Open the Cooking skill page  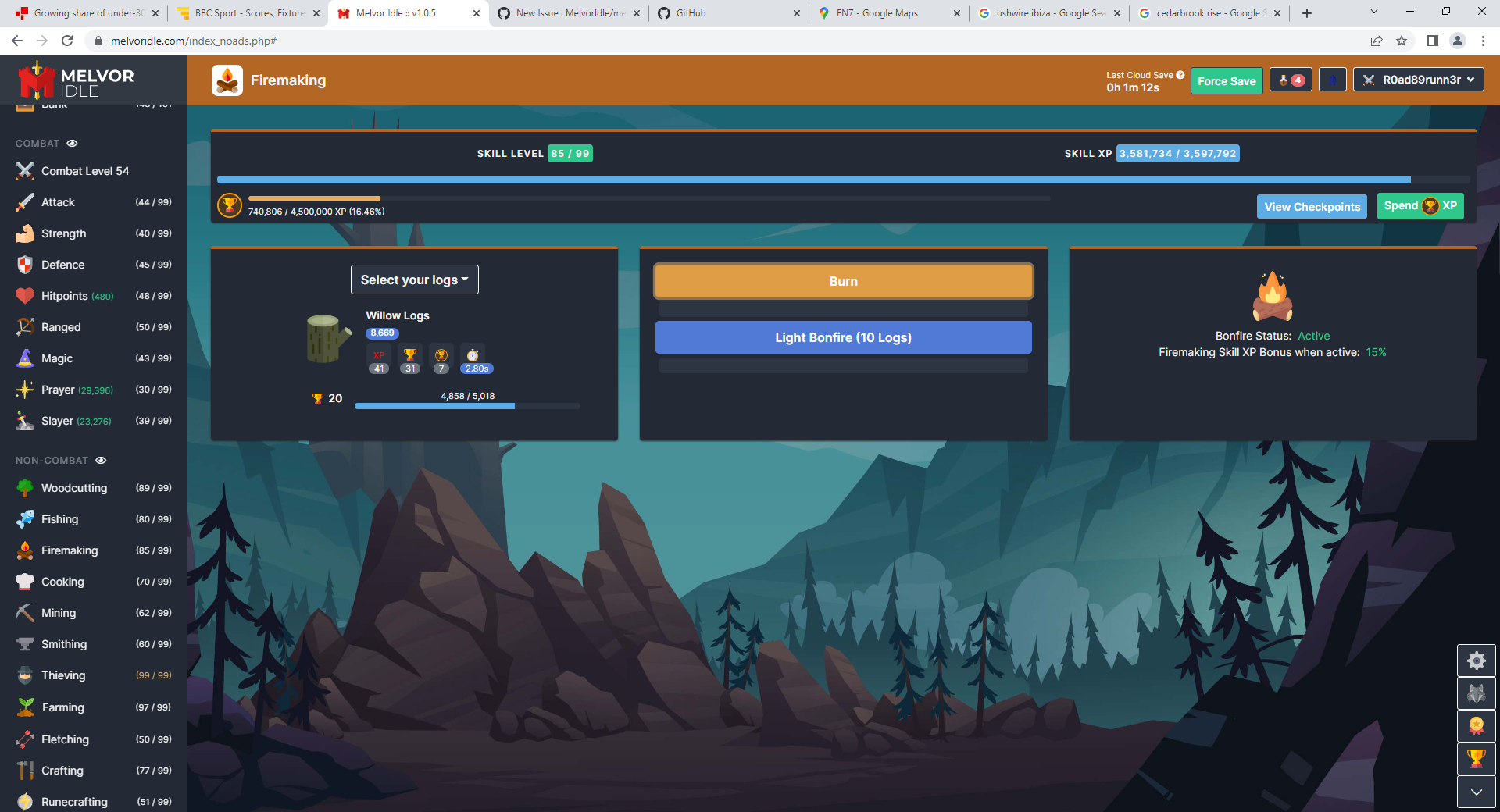point(62,581)
